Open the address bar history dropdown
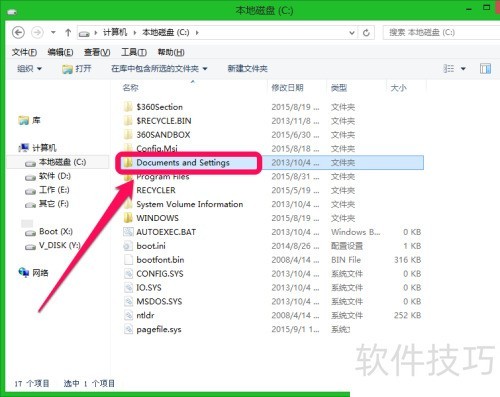Viewport: 500px width, 397px height. click(352, 33)
